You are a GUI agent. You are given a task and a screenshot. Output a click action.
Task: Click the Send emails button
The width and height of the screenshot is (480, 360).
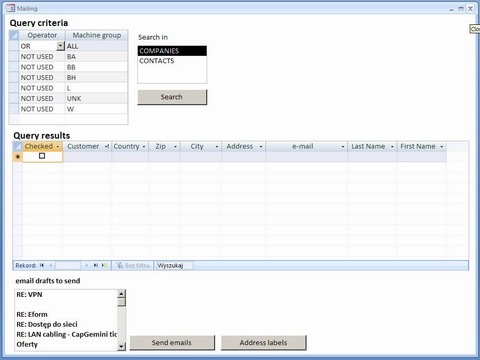(x=172, y=343)
